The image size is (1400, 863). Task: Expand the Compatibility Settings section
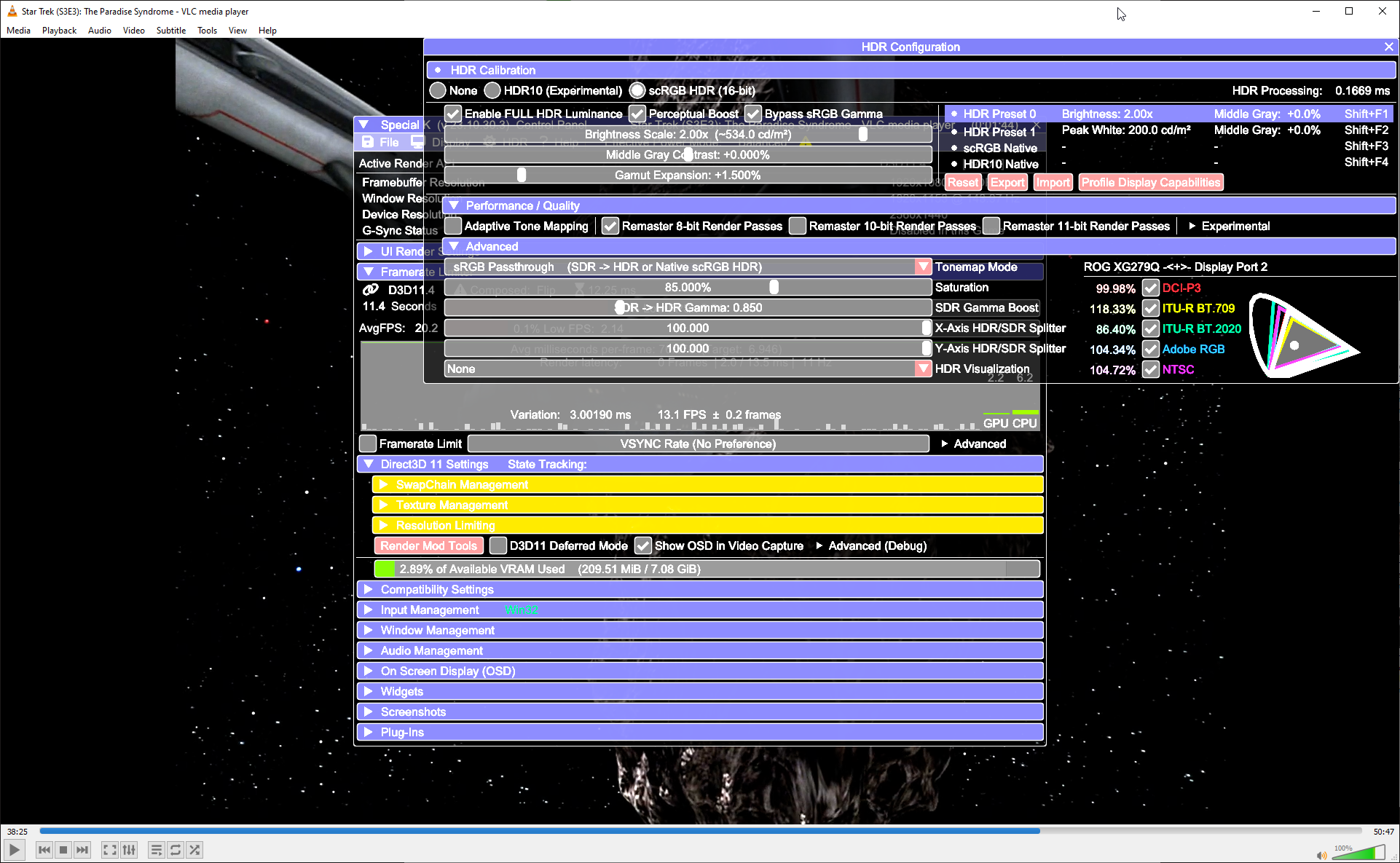click(437, 589)
